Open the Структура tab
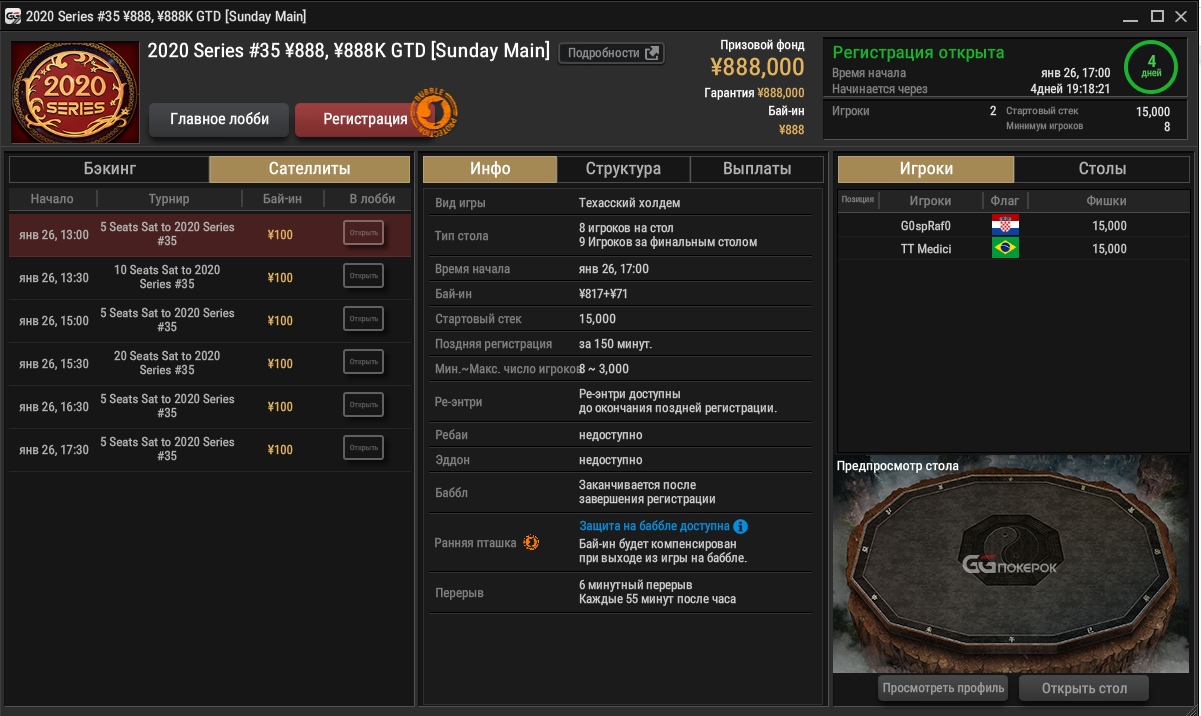The image size is (1201, 716). point(623,169)
